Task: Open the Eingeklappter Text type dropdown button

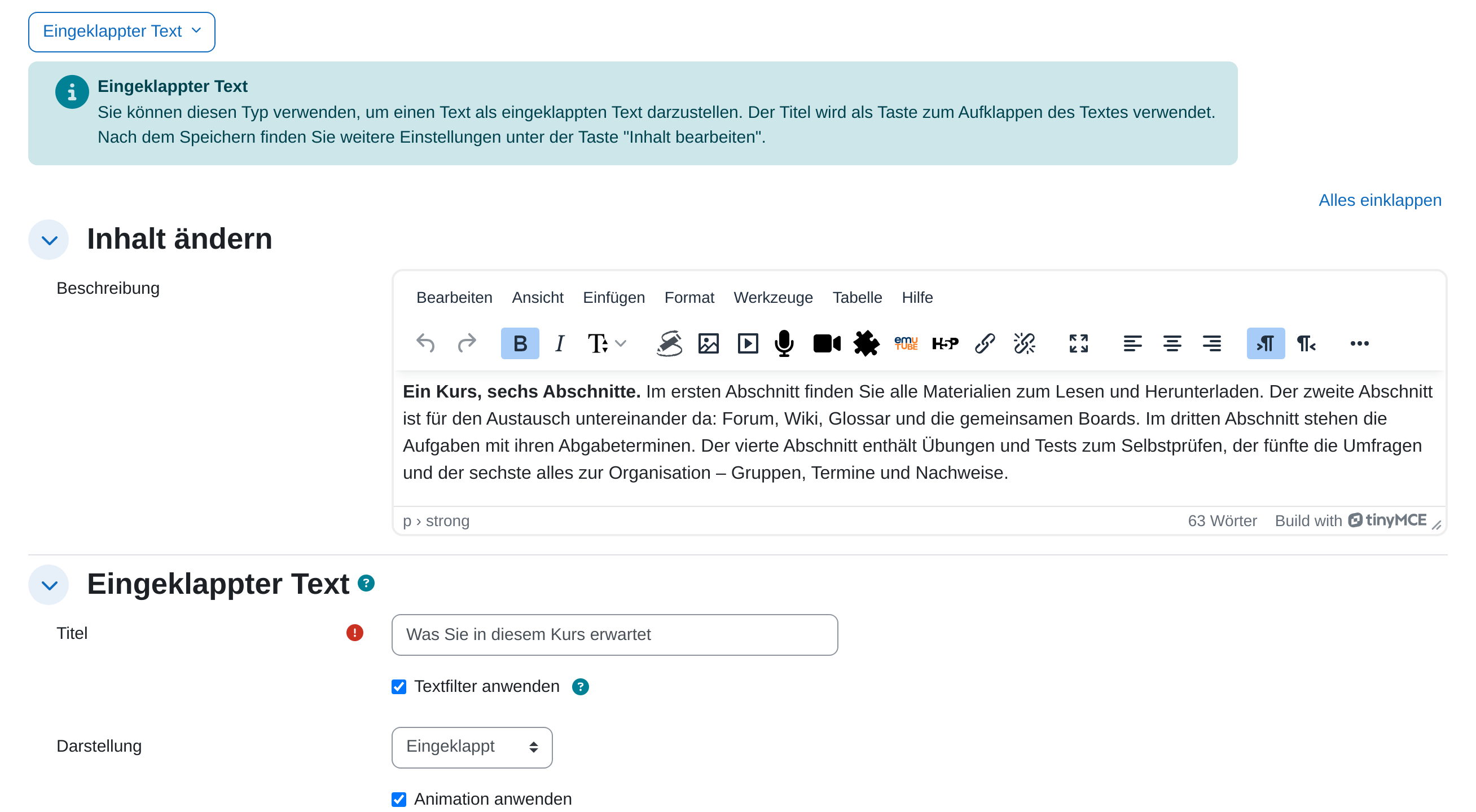Action: click(121, 32)
